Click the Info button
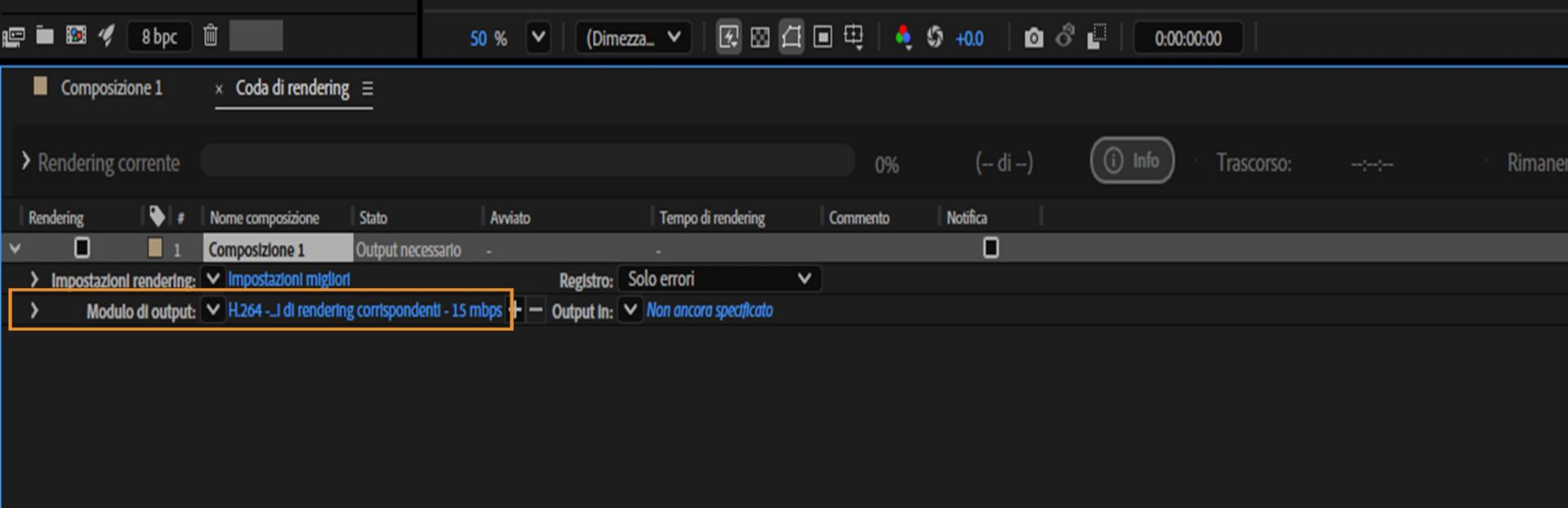The image size is (1568, 508). click(x=1132, y=160)
